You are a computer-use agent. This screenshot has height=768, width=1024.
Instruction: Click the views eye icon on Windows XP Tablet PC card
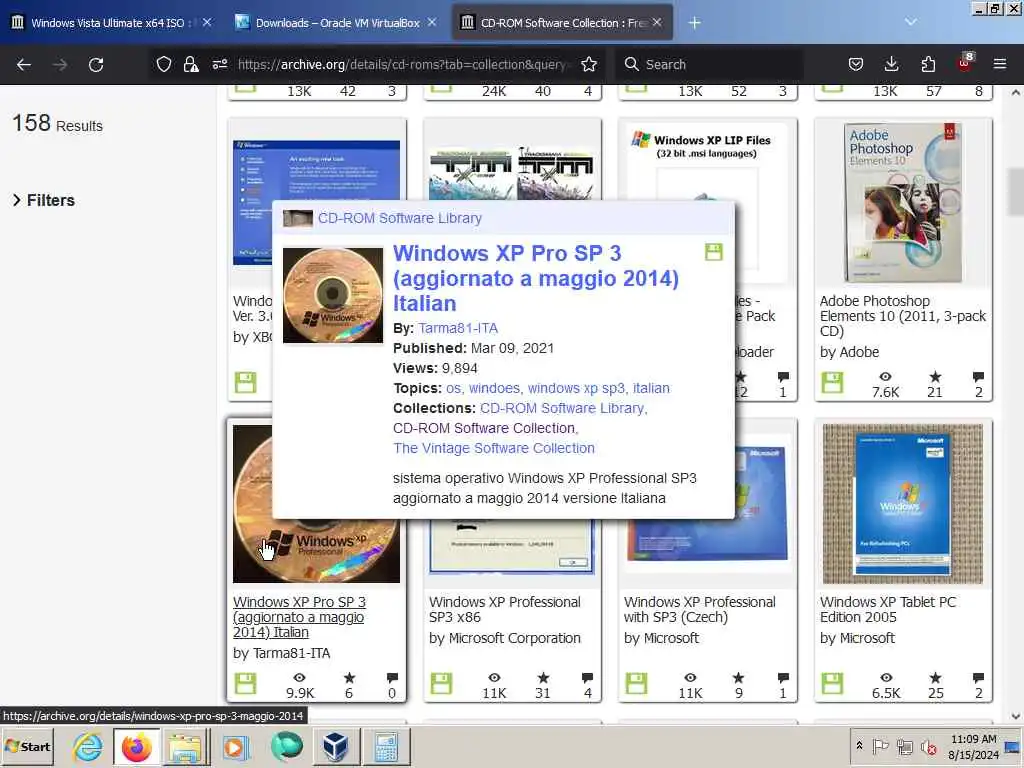tap(886, 677)
